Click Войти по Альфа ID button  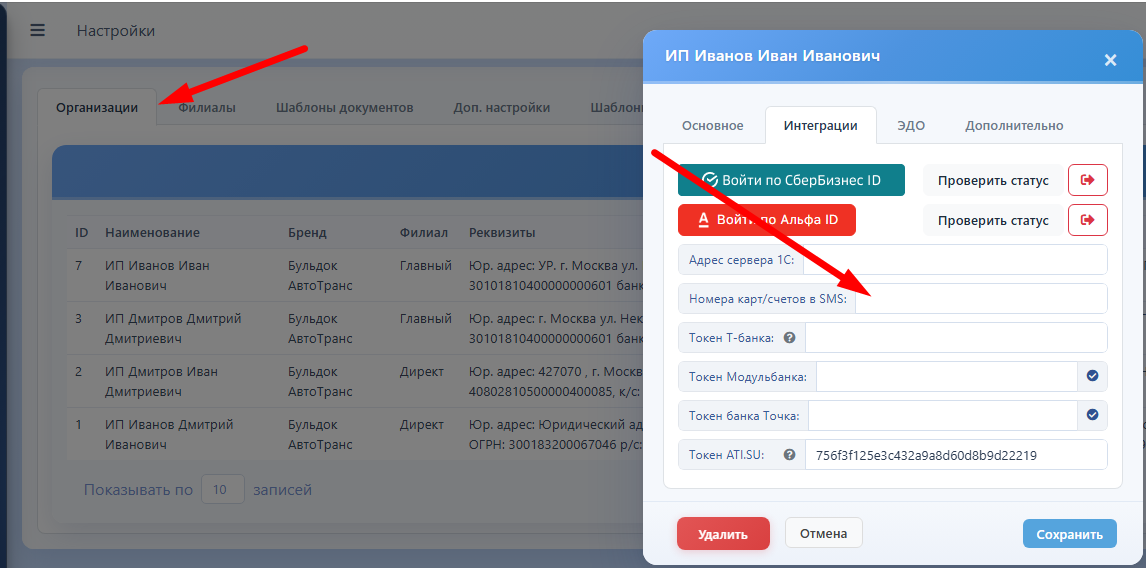click(x=767, y=220)
